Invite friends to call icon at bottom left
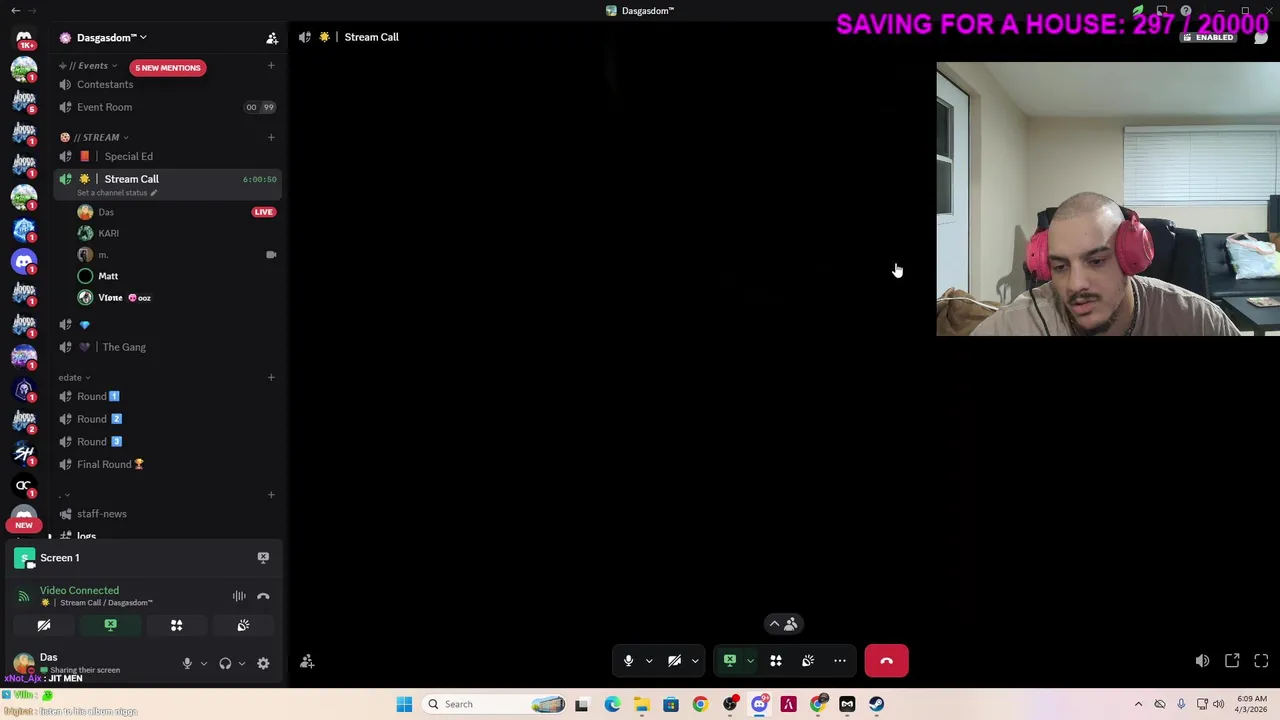 [x=307, y=662]
